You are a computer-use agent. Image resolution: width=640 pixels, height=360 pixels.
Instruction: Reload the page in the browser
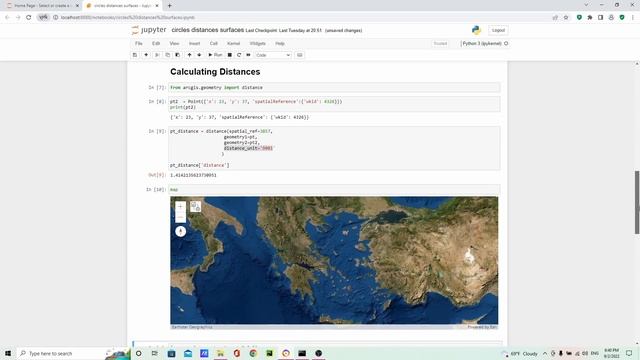(x=29, y=18)
